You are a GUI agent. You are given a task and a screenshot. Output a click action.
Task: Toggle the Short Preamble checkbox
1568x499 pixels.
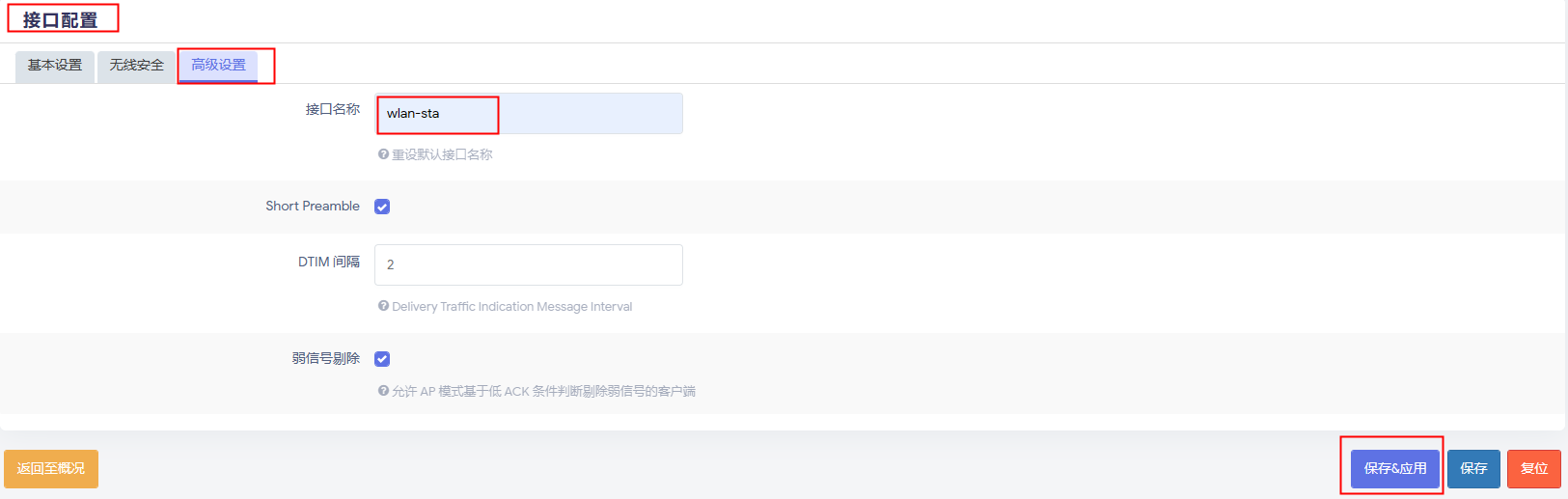tap(382, 207)
